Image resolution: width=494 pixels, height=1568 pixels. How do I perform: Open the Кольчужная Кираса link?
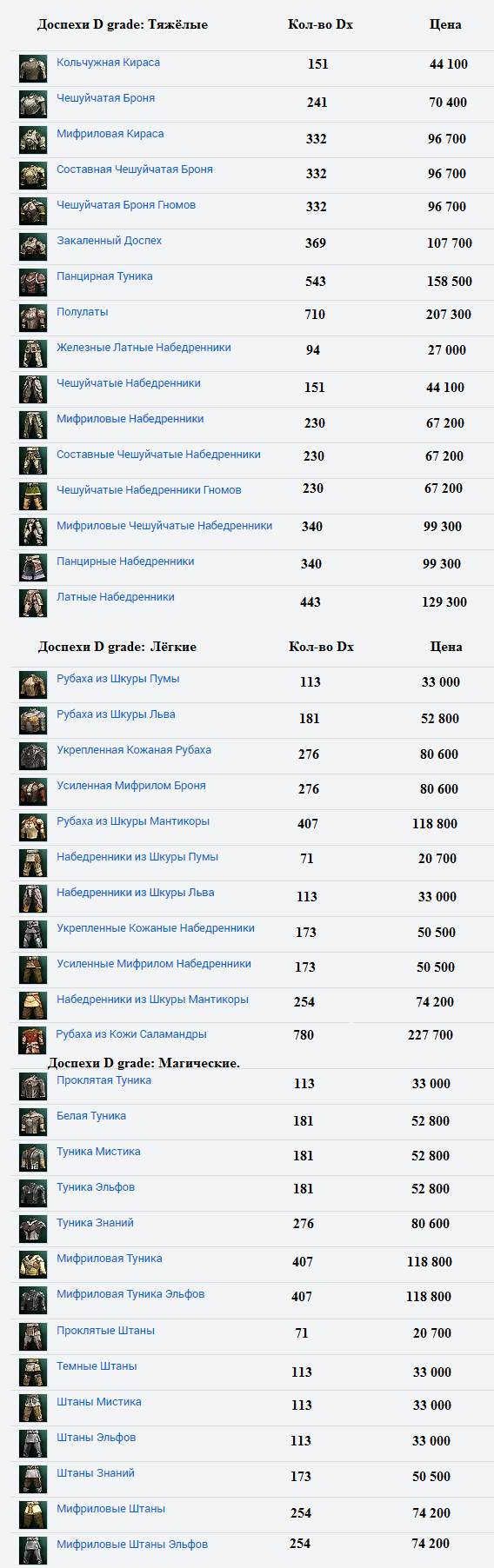click(108, 63)
